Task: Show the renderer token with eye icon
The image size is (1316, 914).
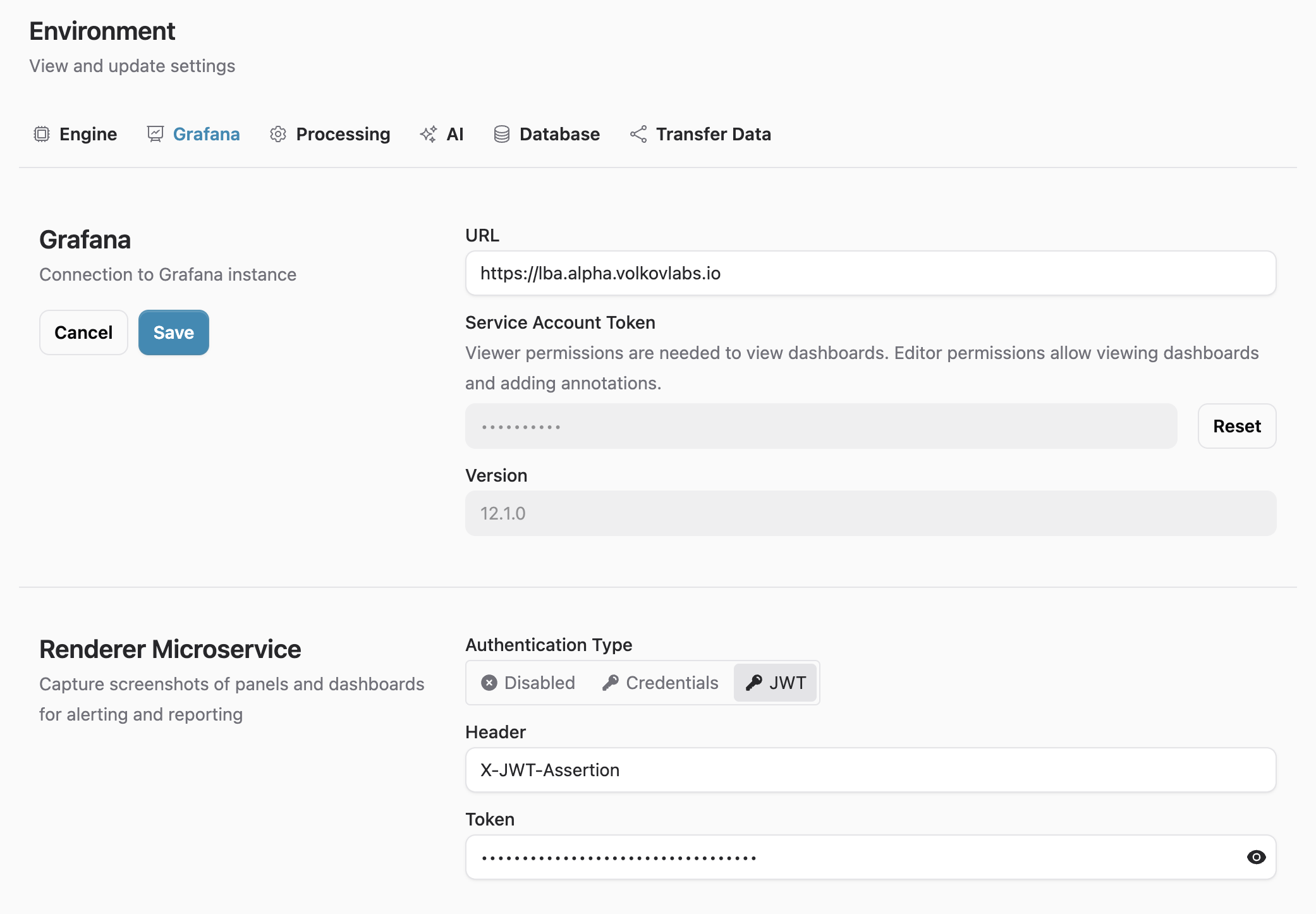Action: coord(1256,857)
